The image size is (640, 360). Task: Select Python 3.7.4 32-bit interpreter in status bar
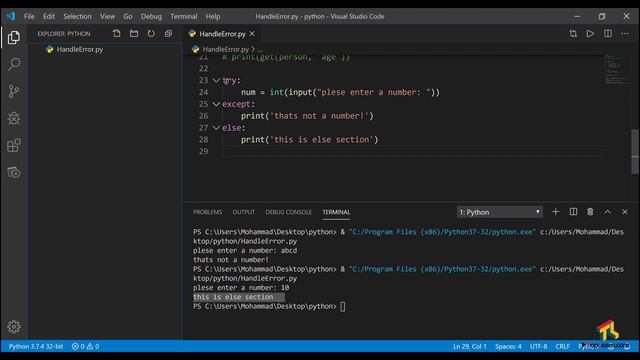point(36,346)
